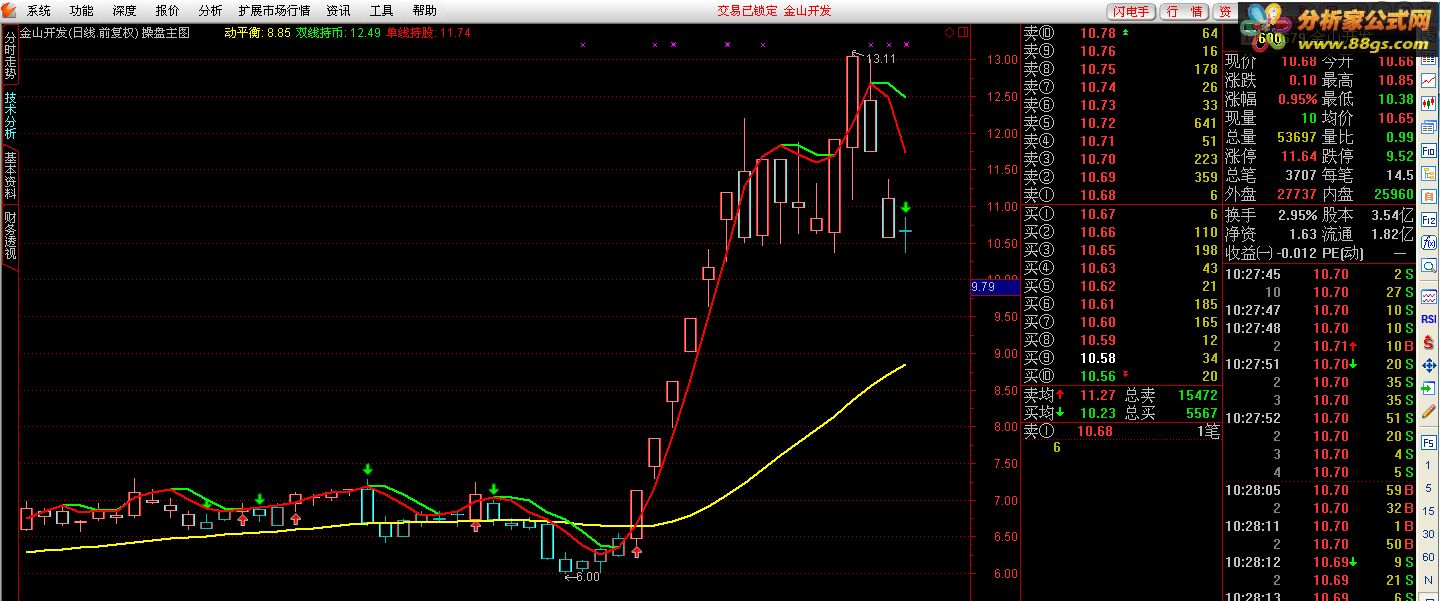This screenshot has width=1440, height=601.
Task: Click the red diamond icon above chart
Action: tap(949, 32)
